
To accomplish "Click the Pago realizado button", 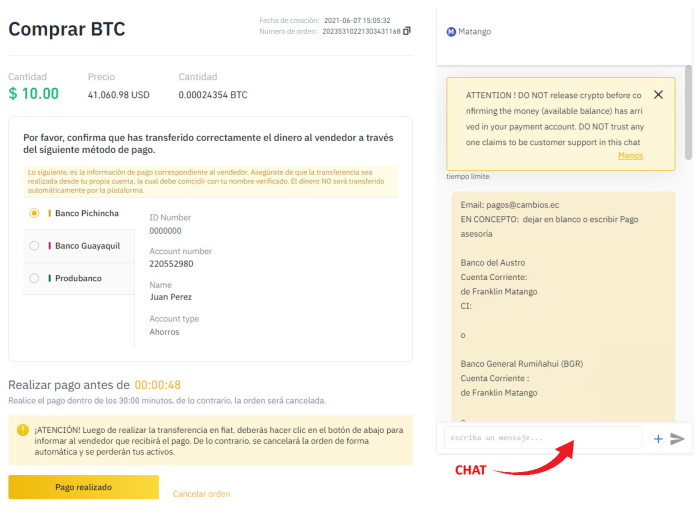I will [83, 487].
